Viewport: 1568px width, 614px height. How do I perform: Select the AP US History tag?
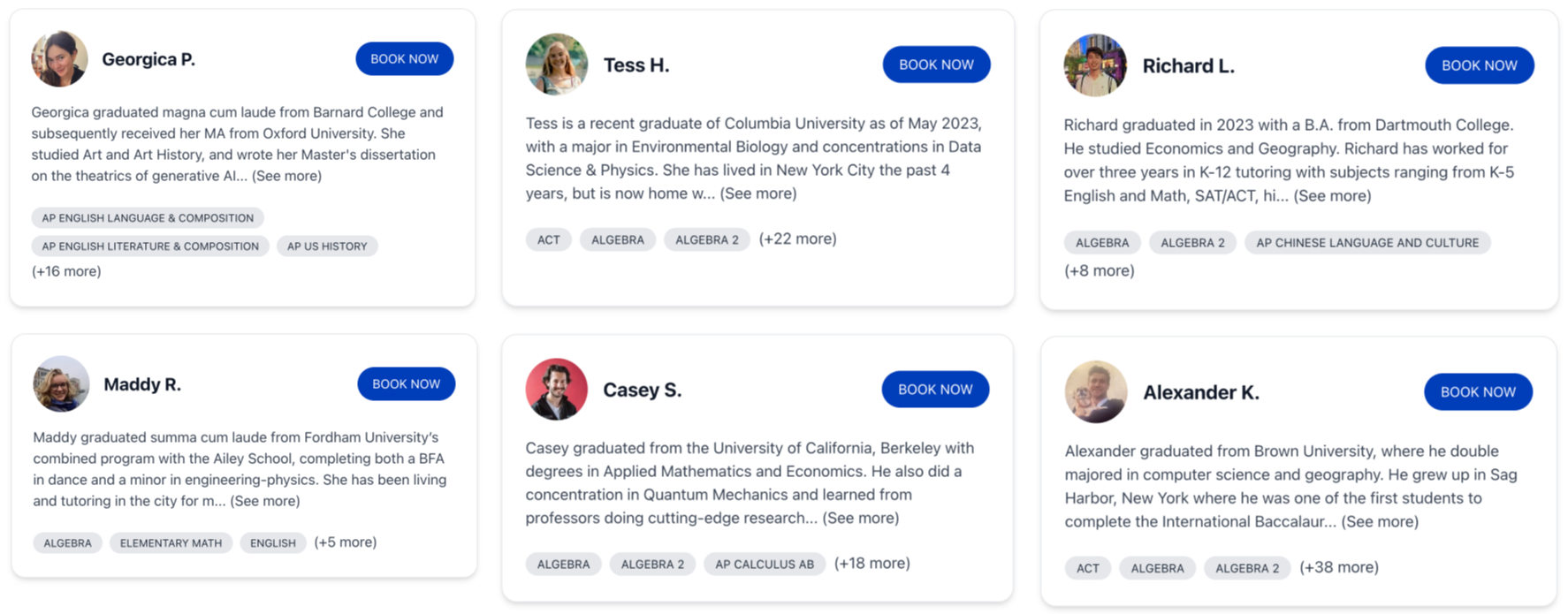[x=327, y=246]
